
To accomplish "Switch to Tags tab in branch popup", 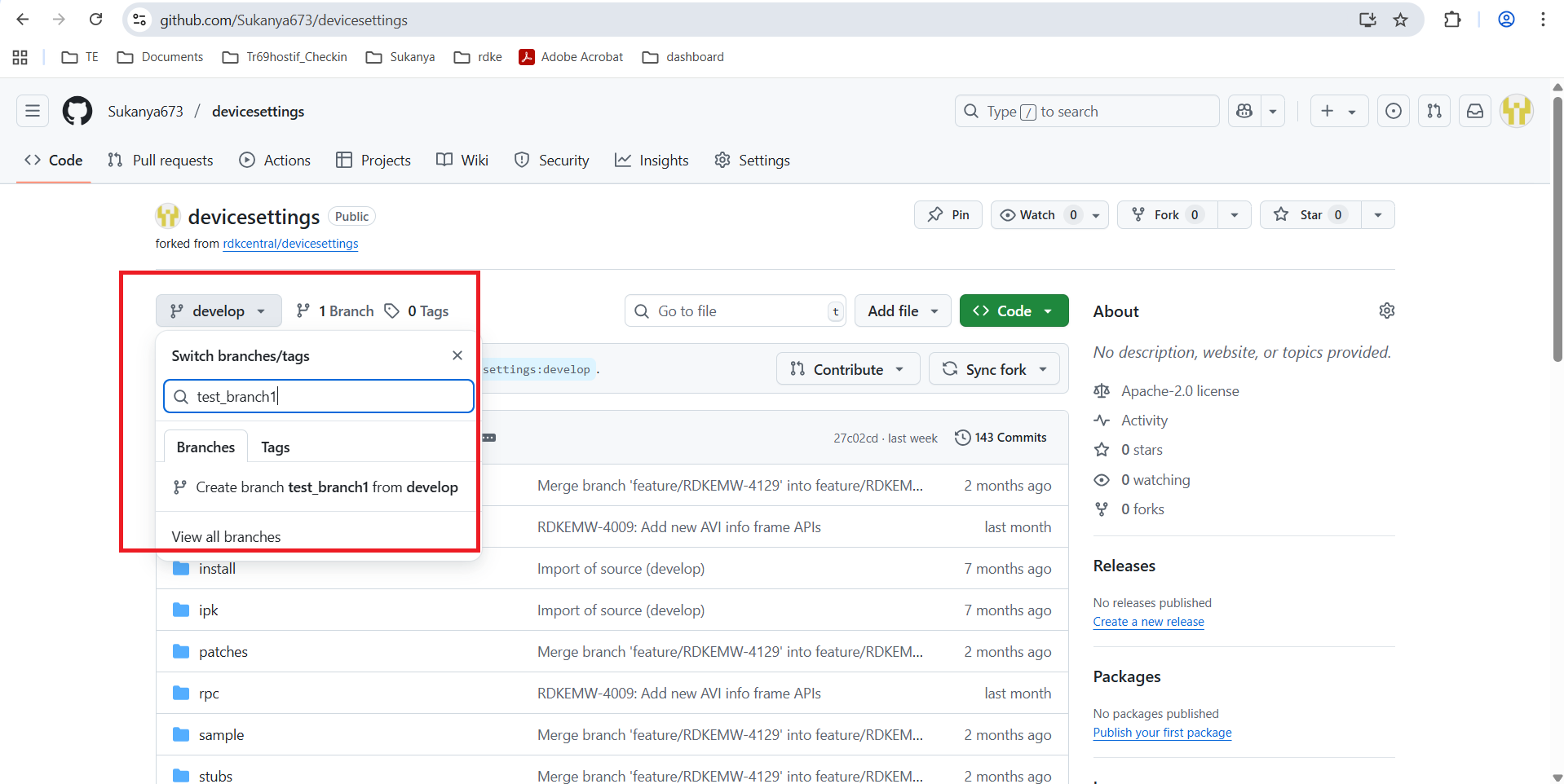I will [x=276, y=447].
